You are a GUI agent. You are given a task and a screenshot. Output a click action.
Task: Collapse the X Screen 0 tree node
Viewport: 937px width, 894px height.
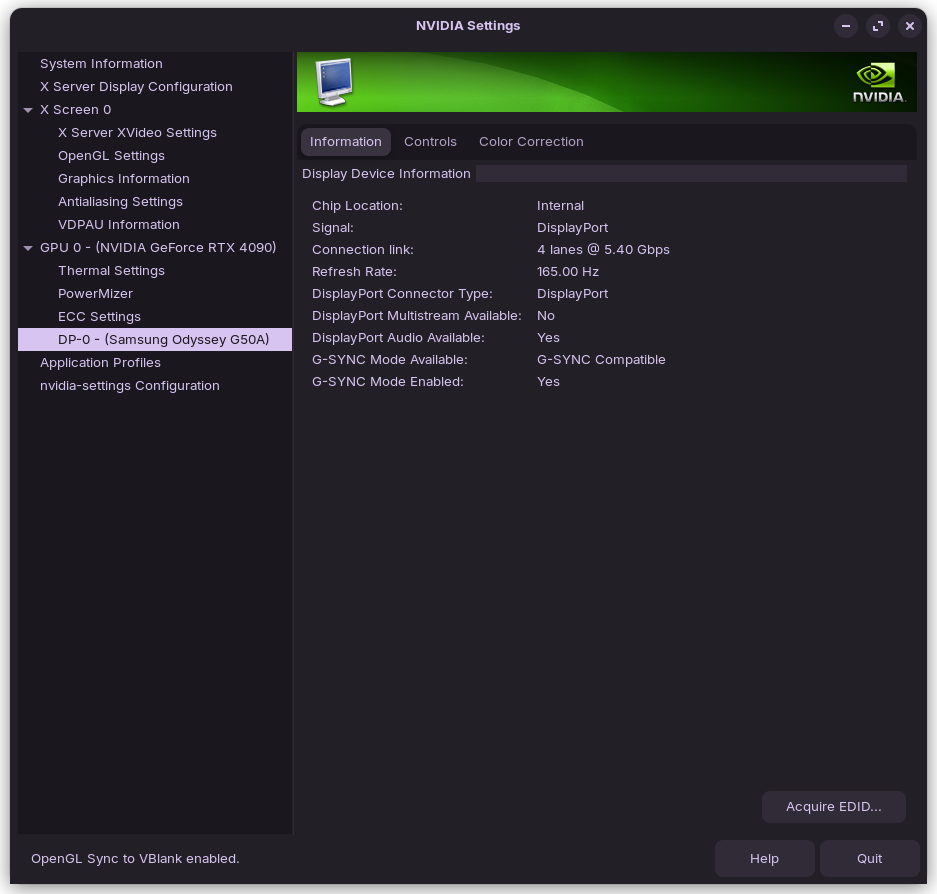[x=29, y=110]
